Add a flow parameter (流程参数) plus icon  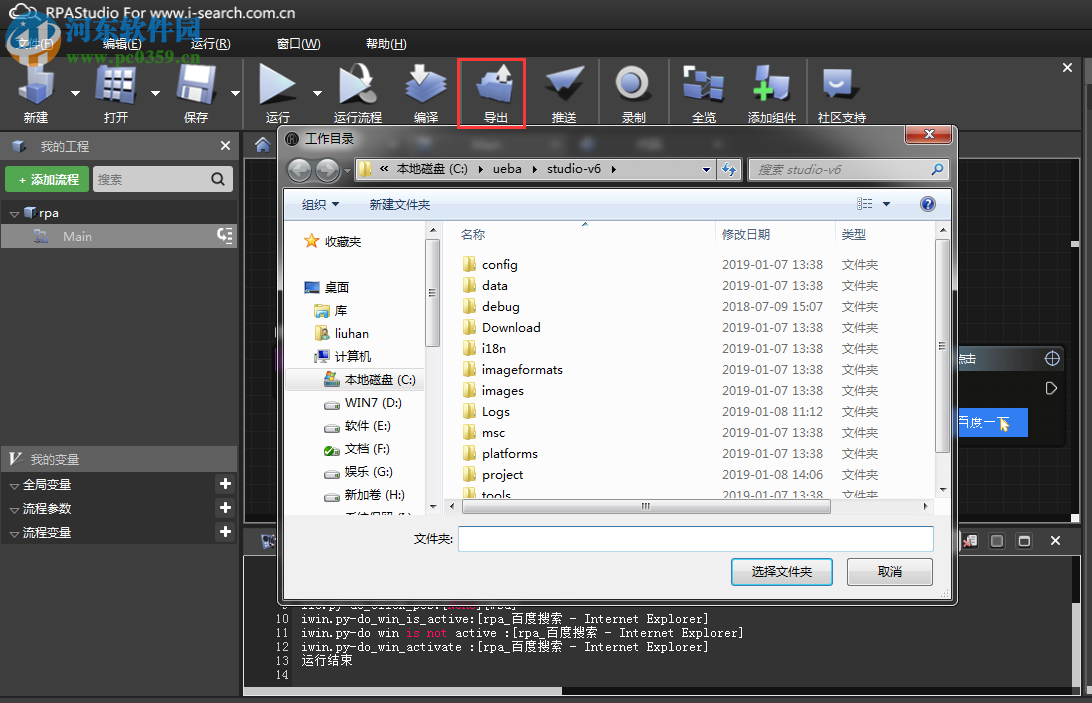pos(225,507)
